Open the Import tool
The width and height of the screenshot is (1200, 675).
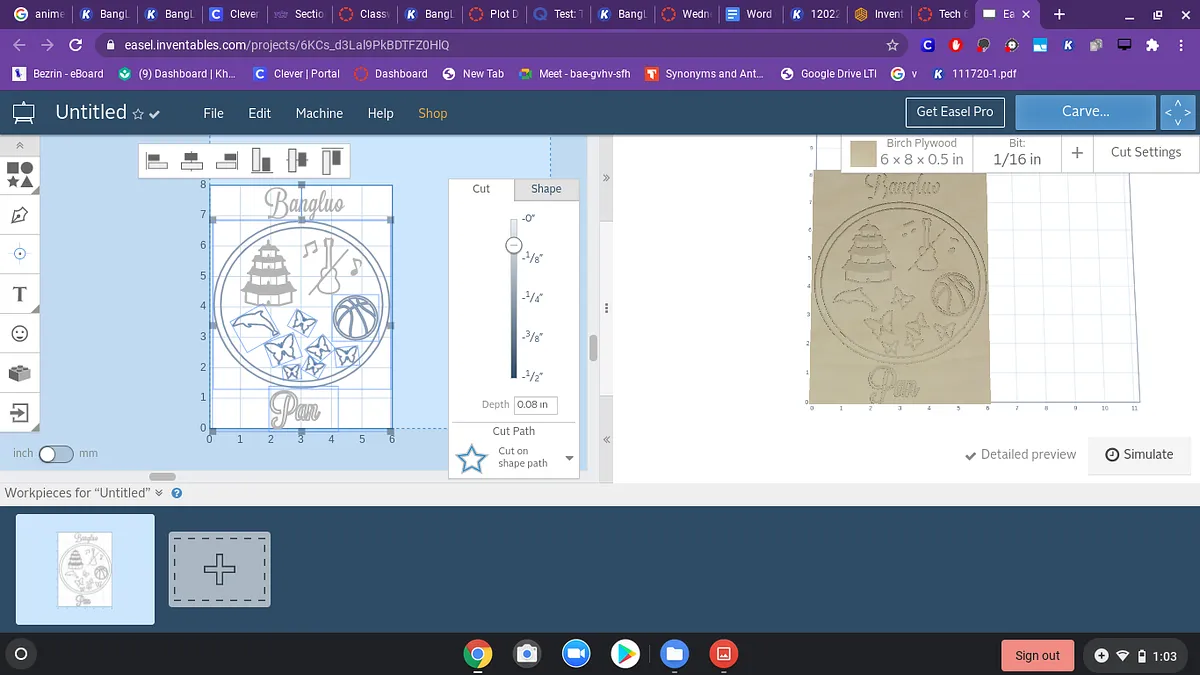[21, 411]
